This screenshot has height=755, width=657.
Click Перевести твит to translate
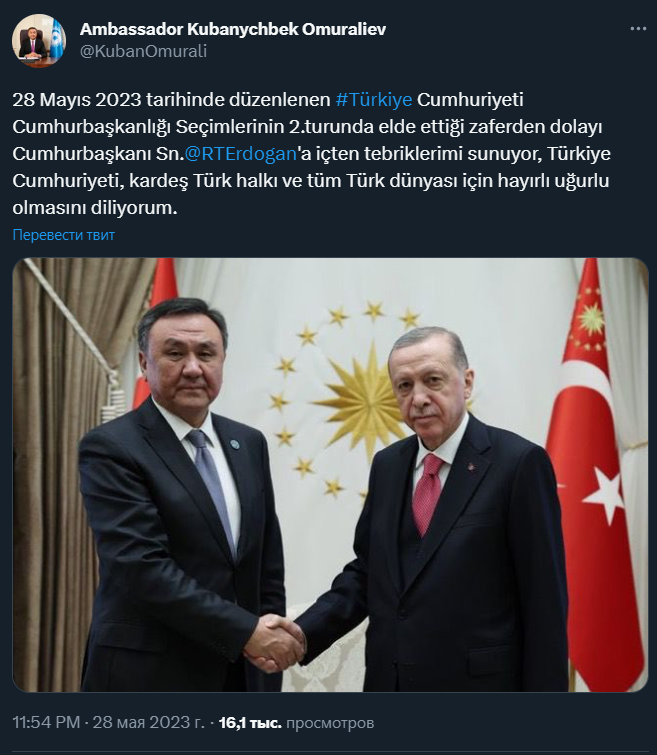pyautogui.click(x=64, y=235)
